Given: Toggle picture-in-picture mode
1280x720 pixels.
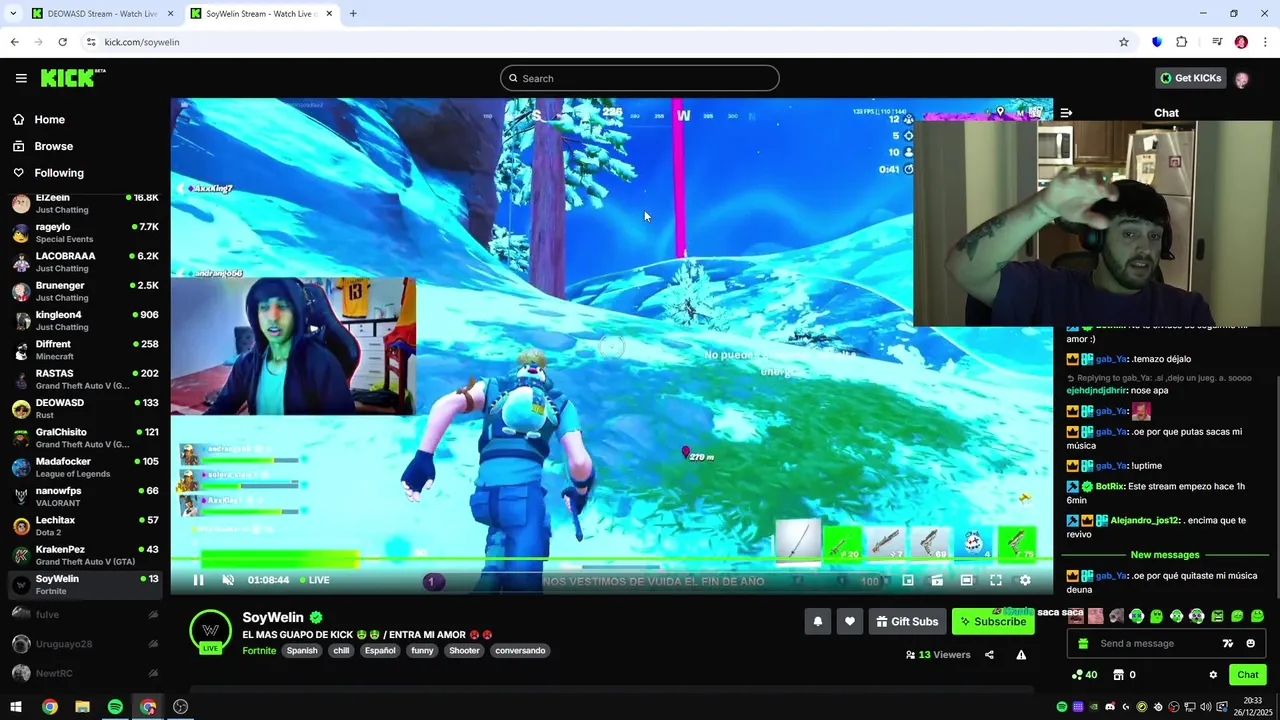Looking at the screenshot, I should point(908,580).
